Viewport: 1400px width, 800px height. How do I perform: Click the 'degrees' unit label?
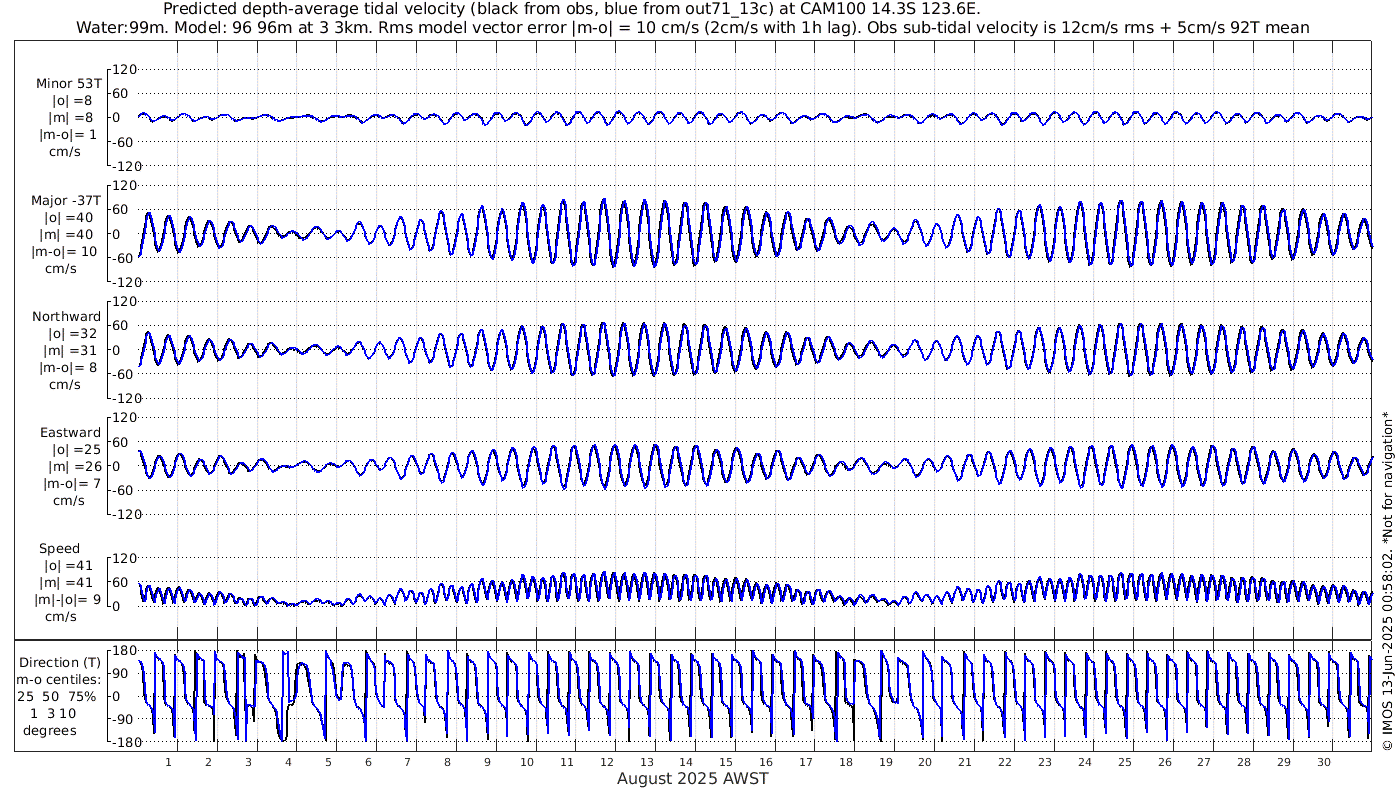pos(50,730)
